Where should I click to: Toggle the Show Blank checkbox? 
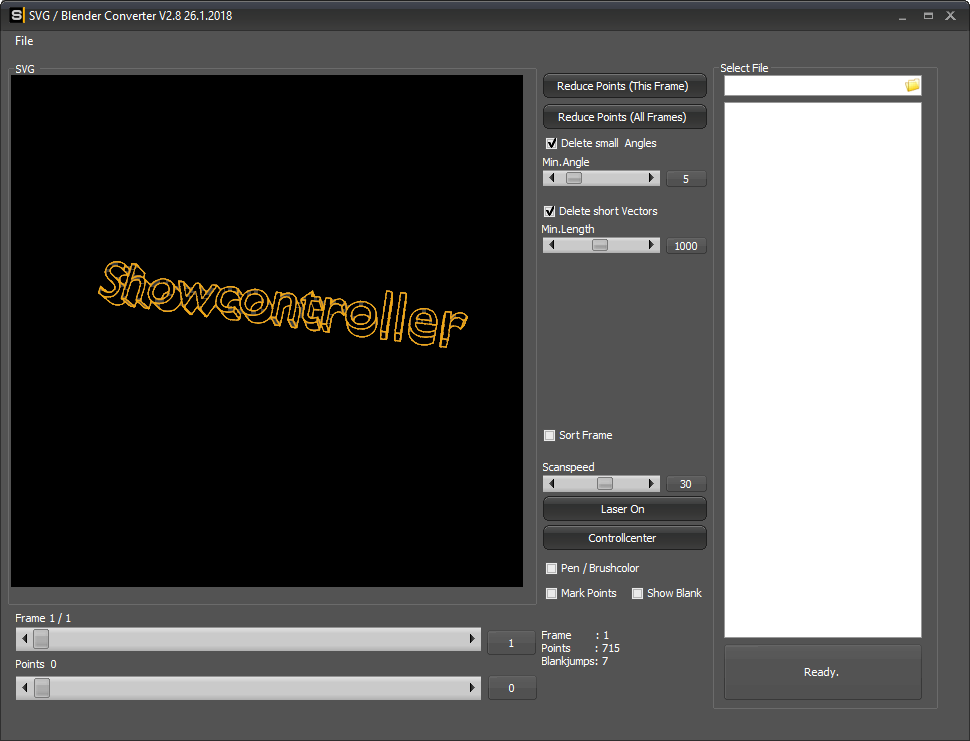637,594
